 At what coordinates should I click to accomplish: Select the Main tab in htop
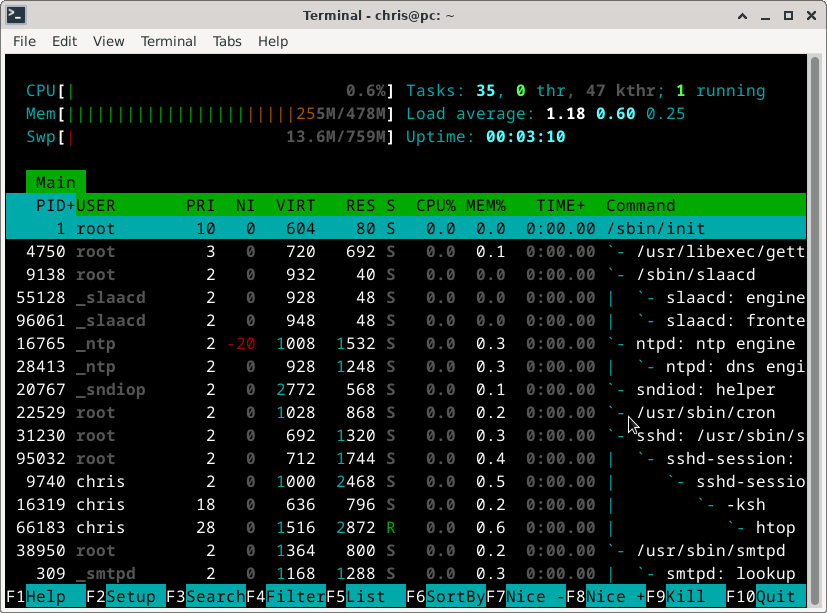click(x=56, y=182)
